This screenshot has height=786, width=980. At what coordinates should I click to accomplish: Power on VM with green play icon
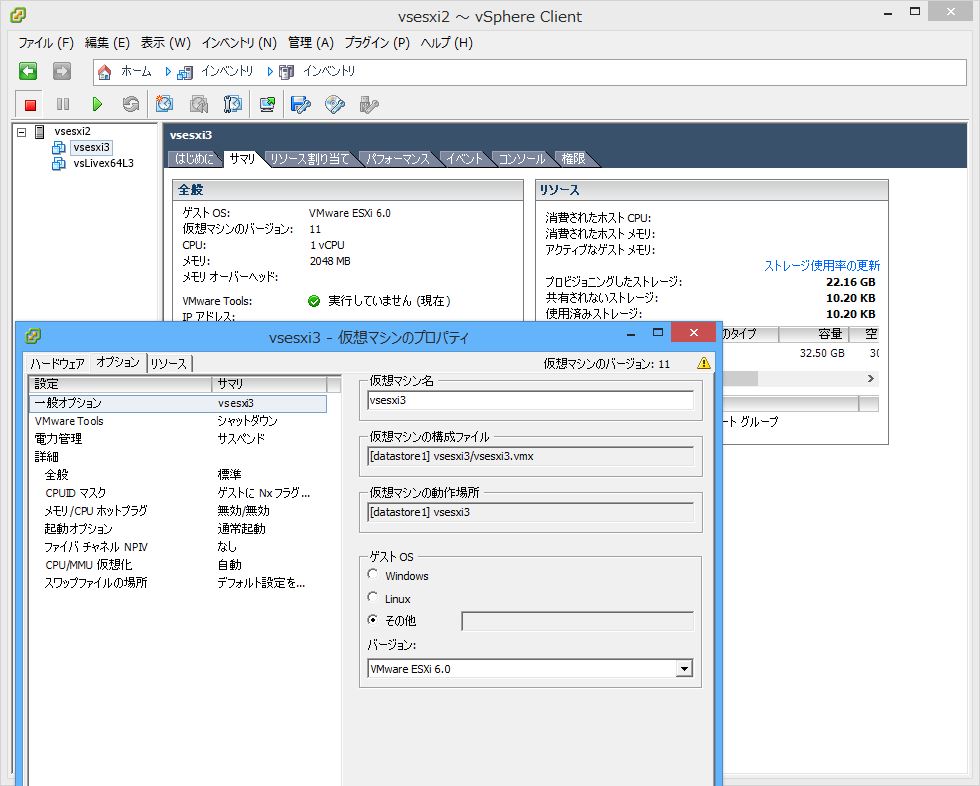click(97, 104)
